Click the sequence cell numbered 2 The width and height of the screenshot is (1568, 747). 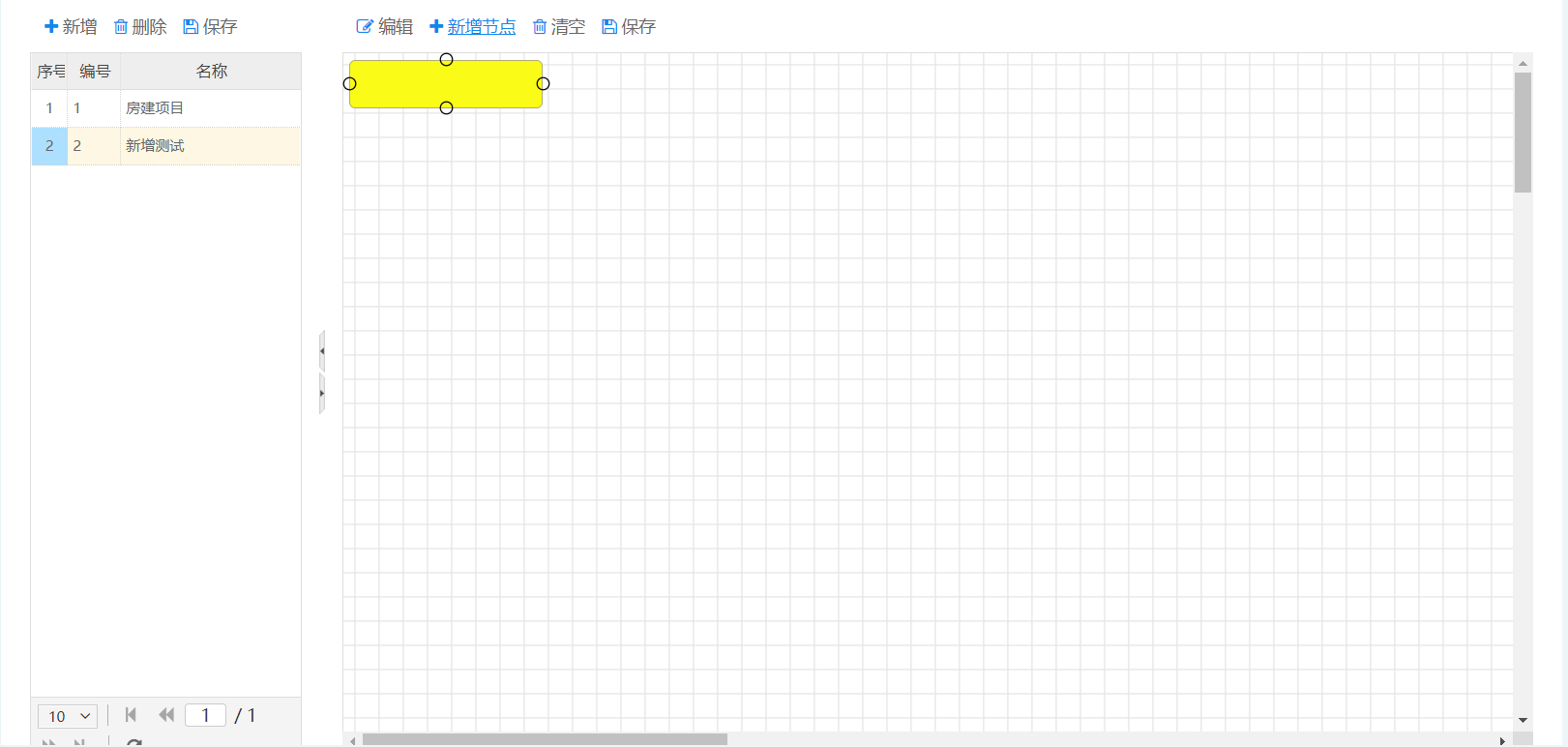click(49, 146)
